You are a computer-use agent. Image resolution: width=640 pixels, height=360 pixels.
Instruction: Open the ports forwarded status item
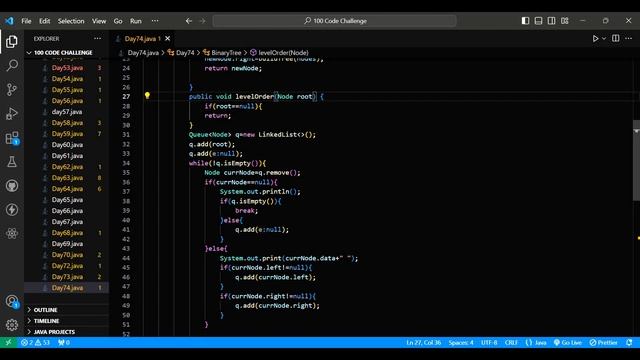point(64,342)
